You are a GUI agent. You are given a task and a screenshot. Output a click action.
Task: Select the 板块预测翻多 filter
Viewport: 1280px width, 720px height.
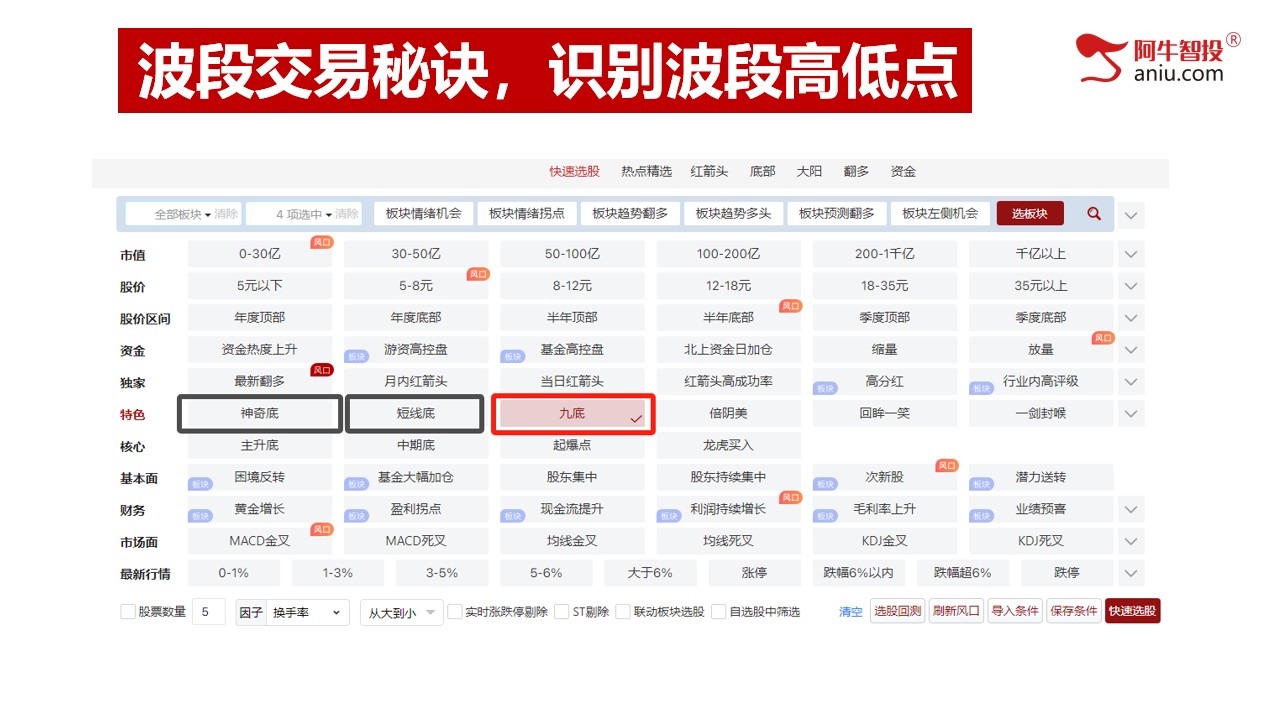click(x=837, y=213)
